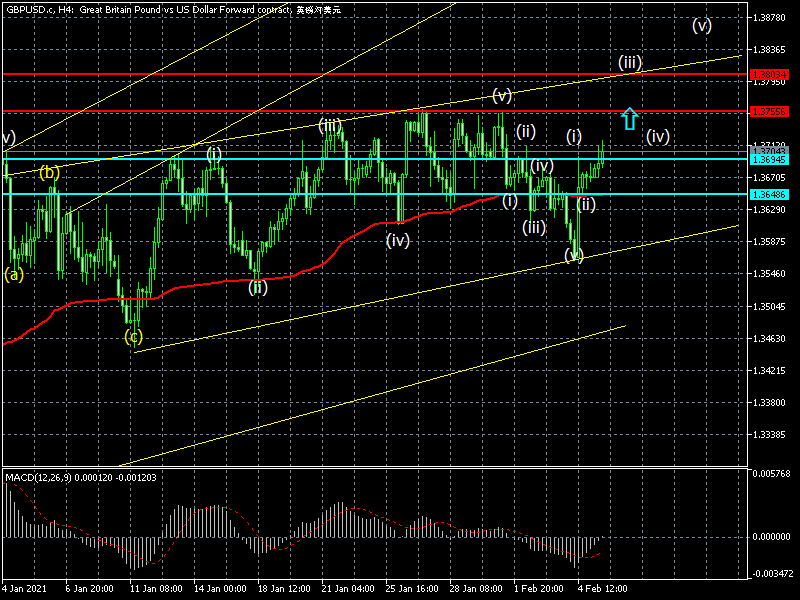Click the 1.36290 price axis value

(x=769, y=210)
